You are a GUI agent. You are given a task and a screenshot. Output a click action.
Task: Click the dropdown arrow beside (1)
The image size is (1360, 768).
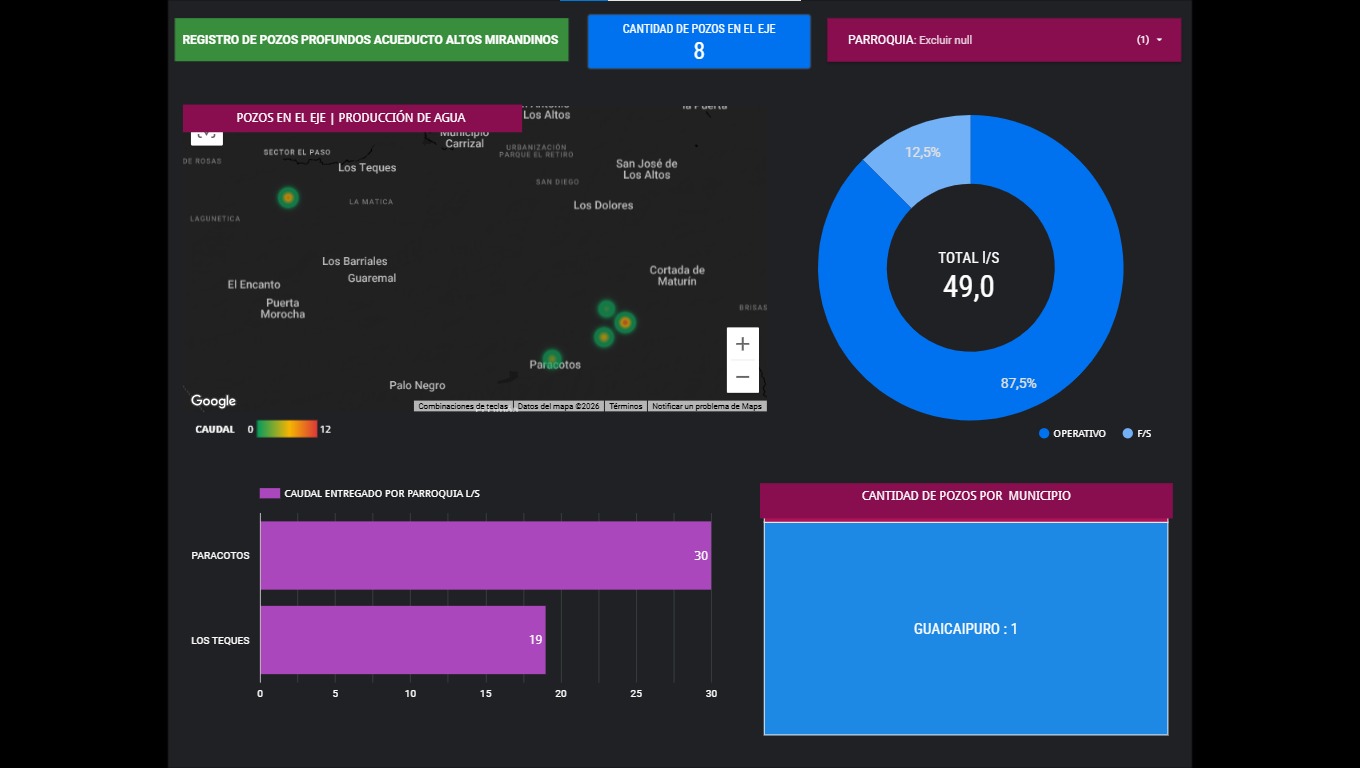click(x=1159, y=40)
